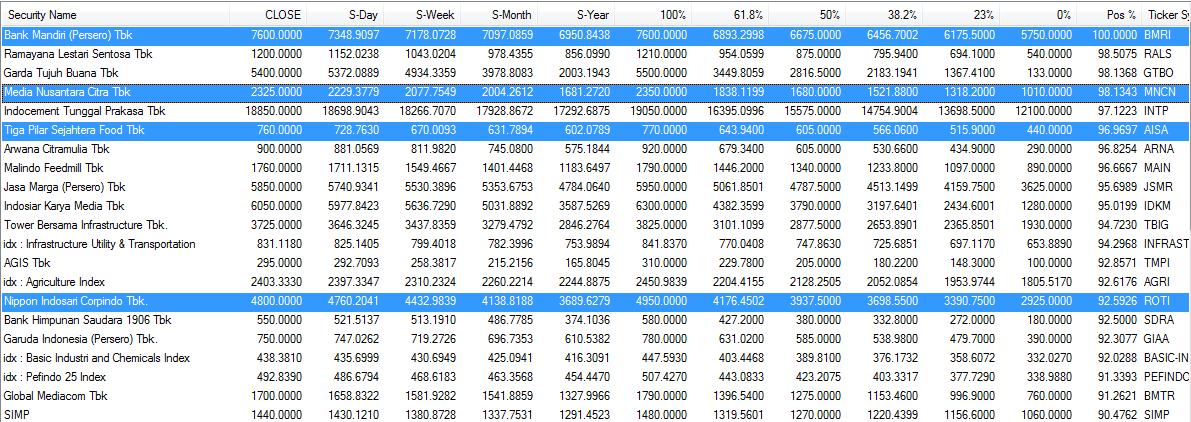The width and height of the screenshot is (1191, 422).
Task: Click the S-Day column header
Action: 346,14
